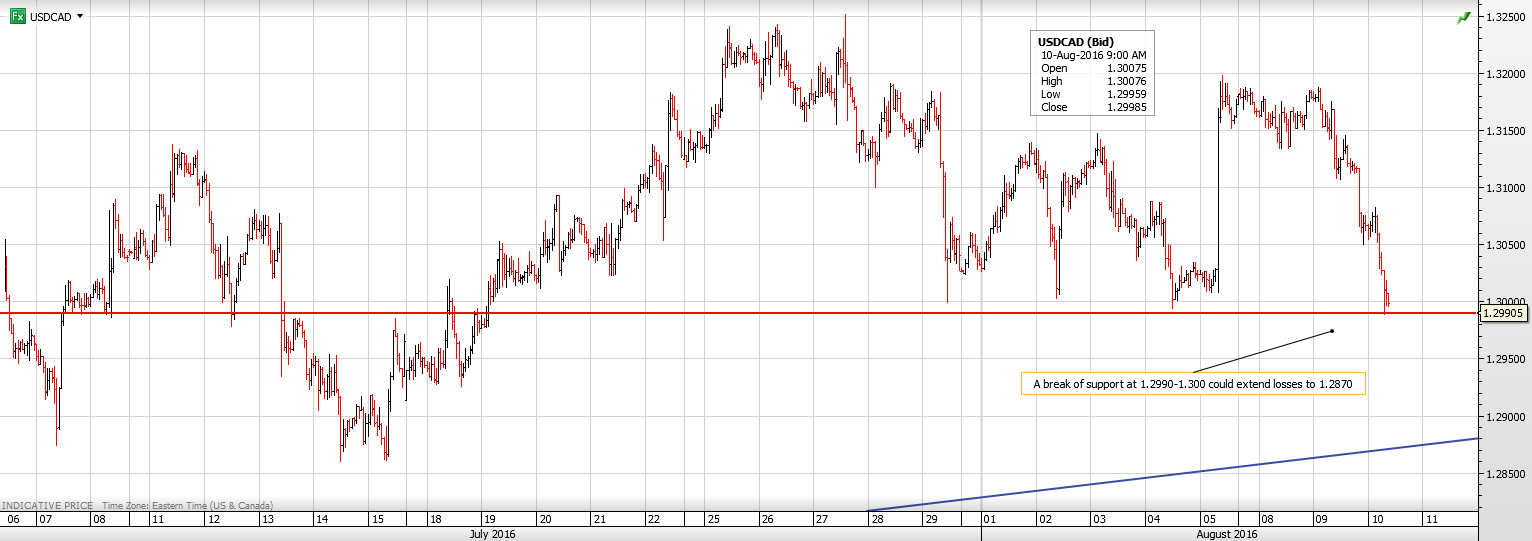Click the 1.30500 price axis label
1532x541 pixels.
[x=1504, y=245]
